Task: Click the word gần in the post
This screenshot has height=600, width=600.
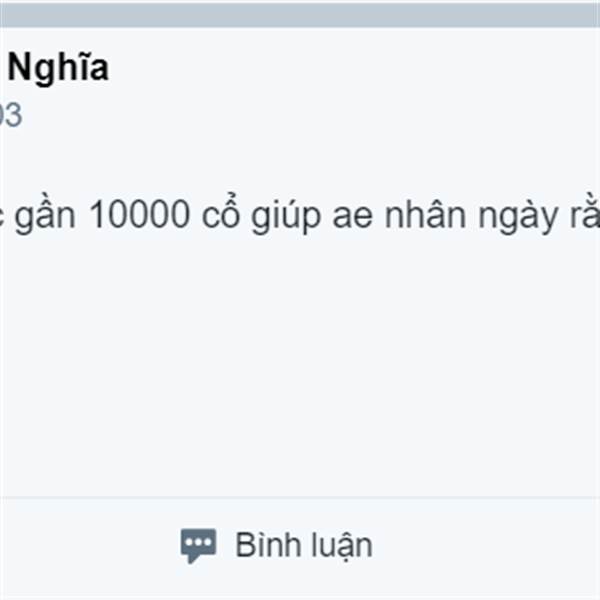Action: [45, 217]
